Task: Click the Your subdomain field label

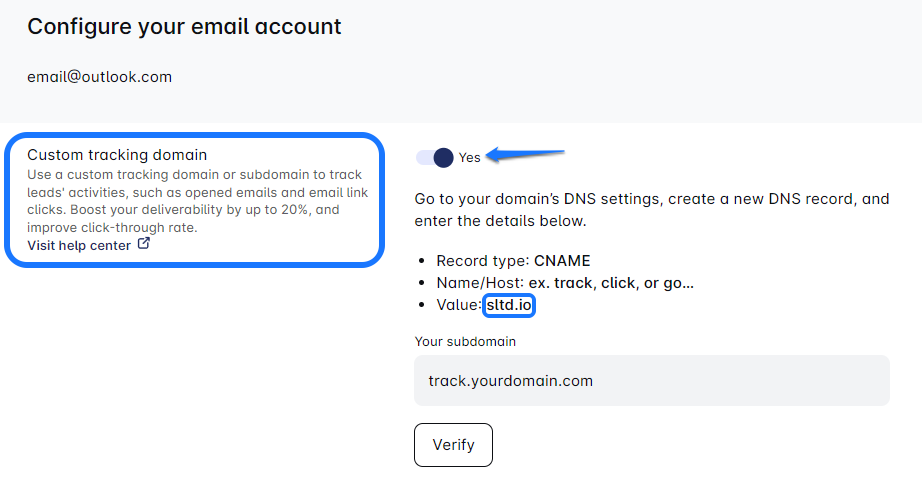Action: click(465, 341)
